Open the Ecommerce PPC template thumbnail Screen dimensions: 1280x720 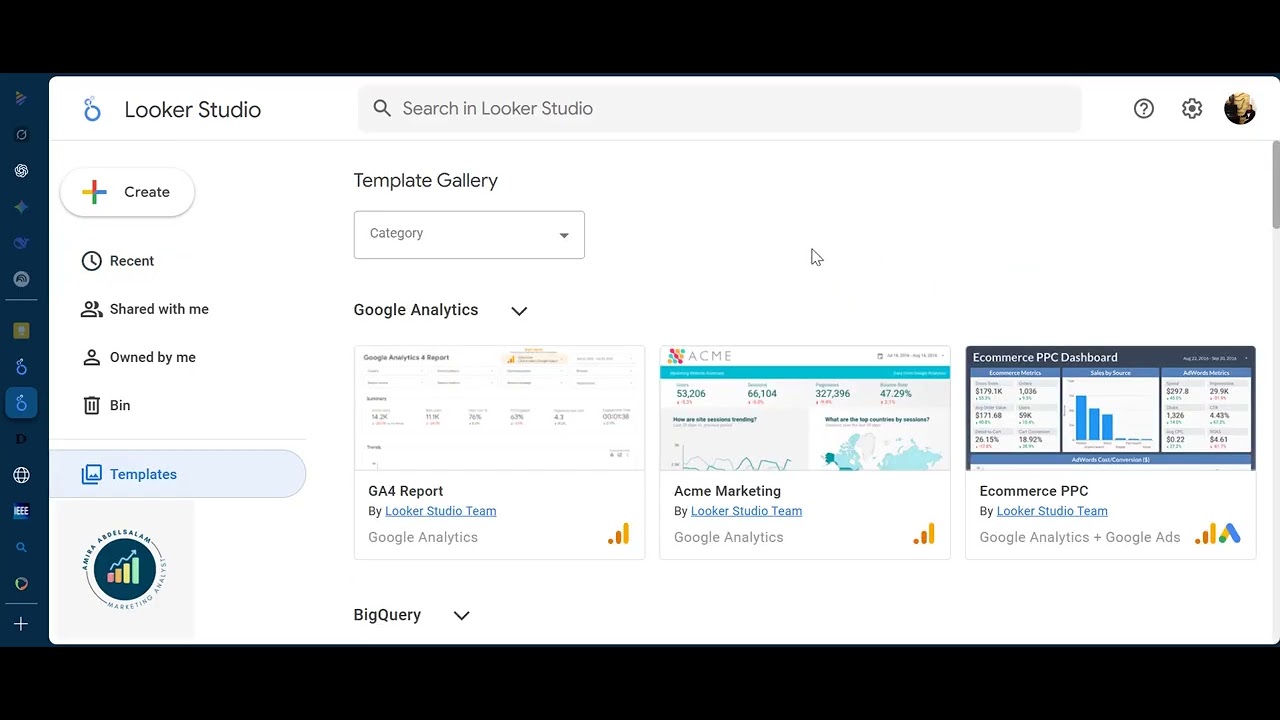pyautogui.click(x=1110, y=408)
